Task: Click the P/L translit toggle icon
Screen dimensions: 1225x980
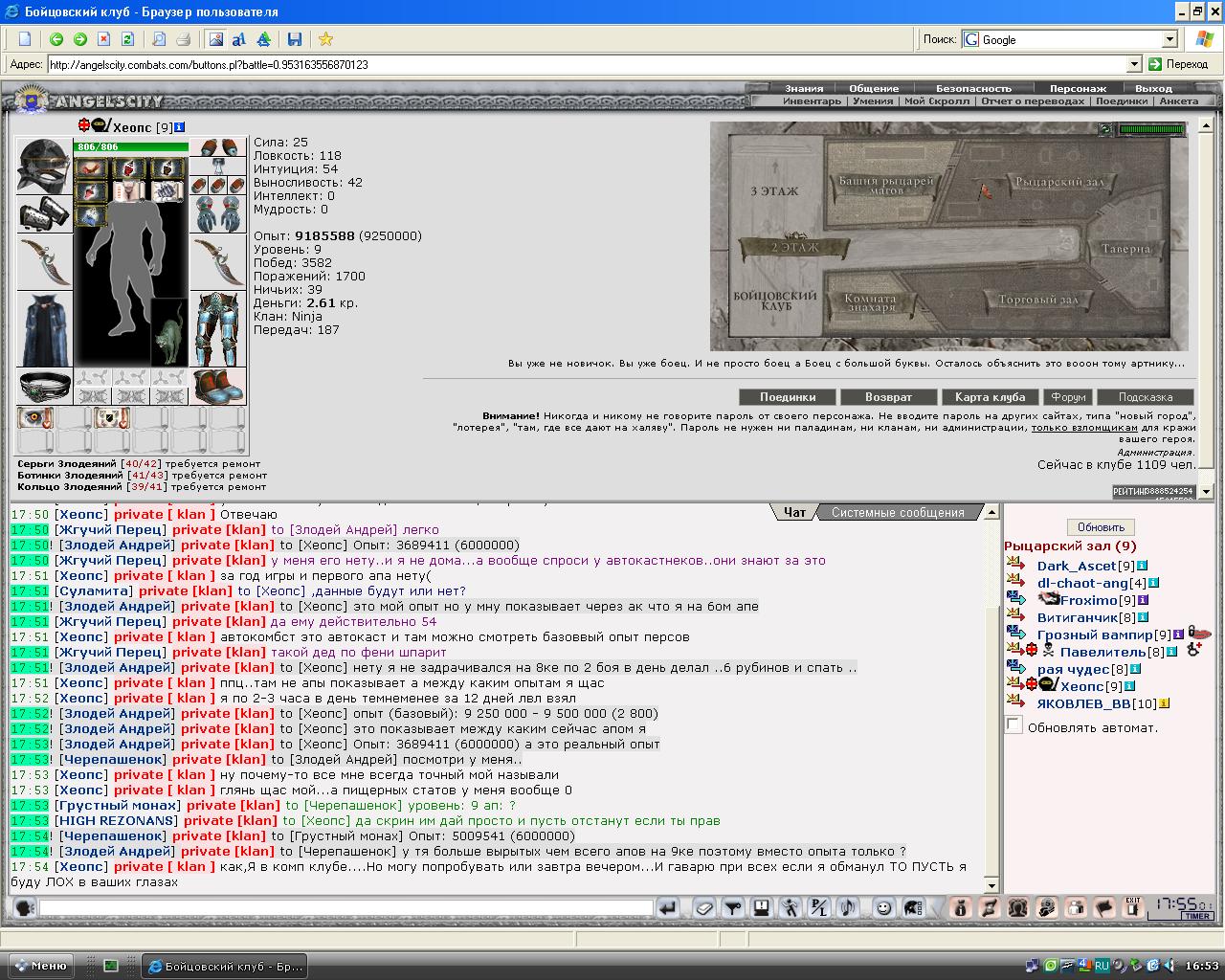Action: (819, 907)
